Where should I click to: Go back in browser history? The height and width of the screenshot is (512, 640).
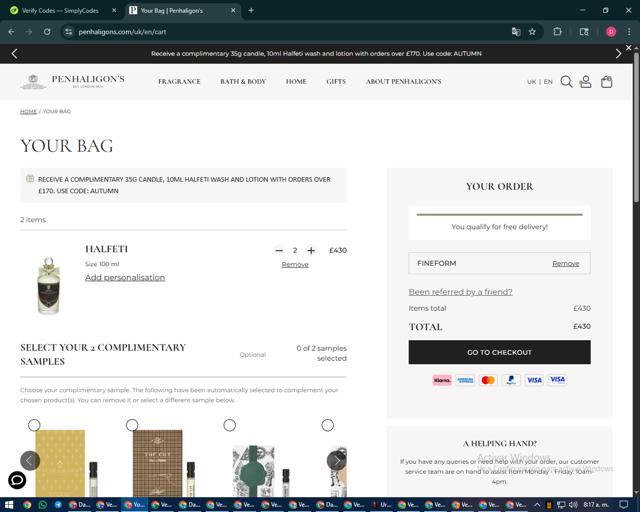(x=11, y=31)
